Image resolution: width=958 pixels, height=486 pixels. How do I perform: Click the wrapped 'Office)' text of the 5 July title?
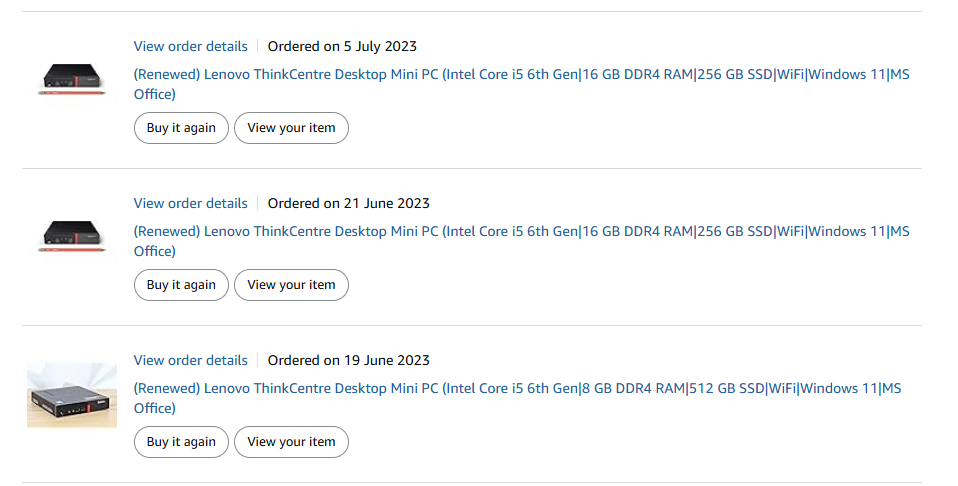click(155, 95)
